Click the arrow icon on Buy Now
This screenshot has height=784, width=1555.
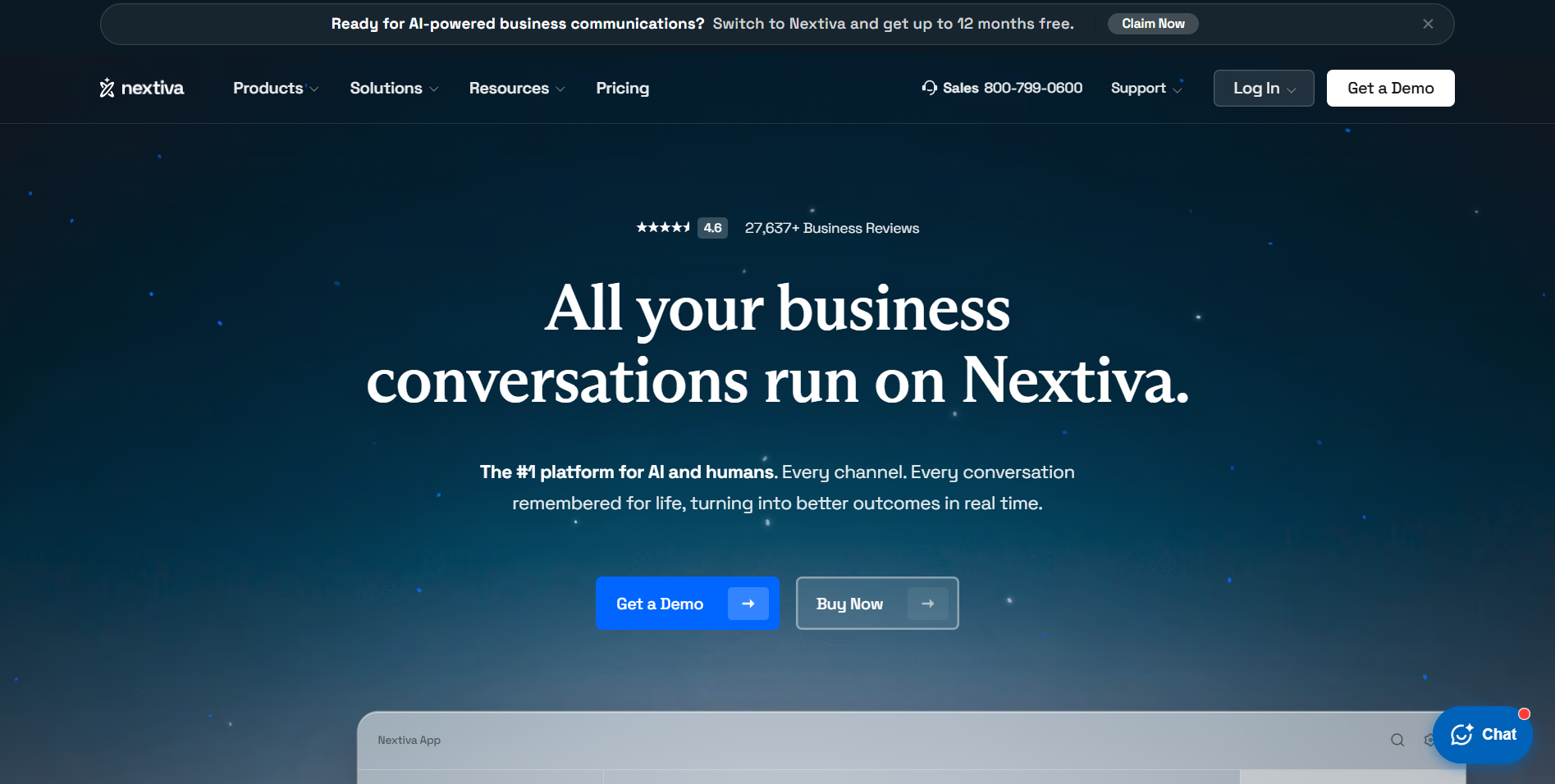927,604
